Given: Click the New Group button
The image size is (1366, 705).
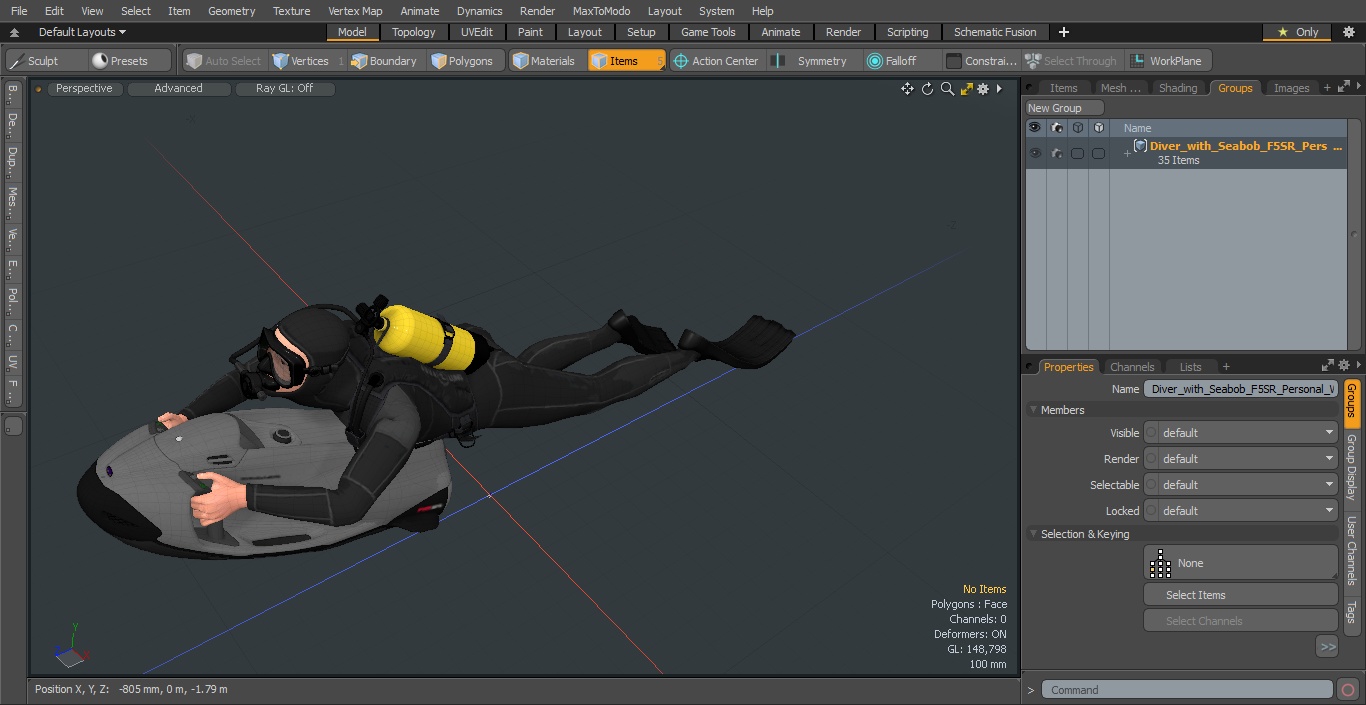Looking at the screenshot, I should tap(1064, 108).
